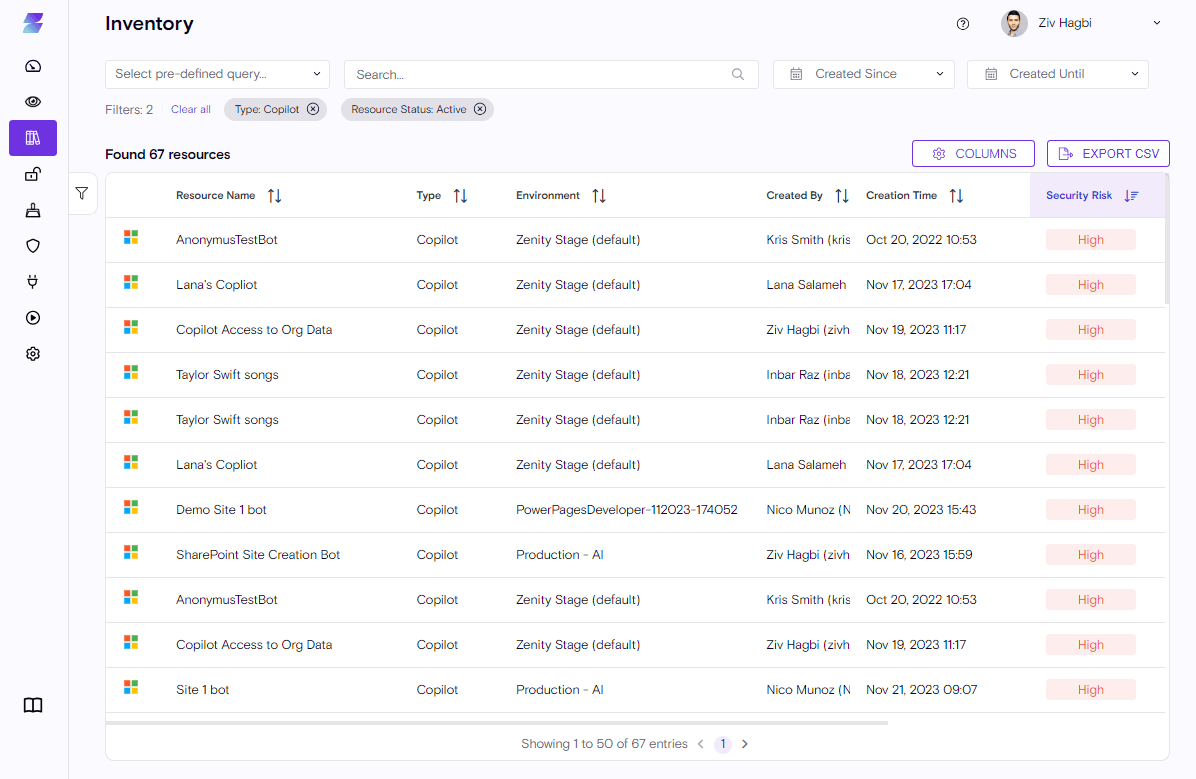Sort by Environment column
This screenshot has width=1196, height=779.
tap(599, 196)
